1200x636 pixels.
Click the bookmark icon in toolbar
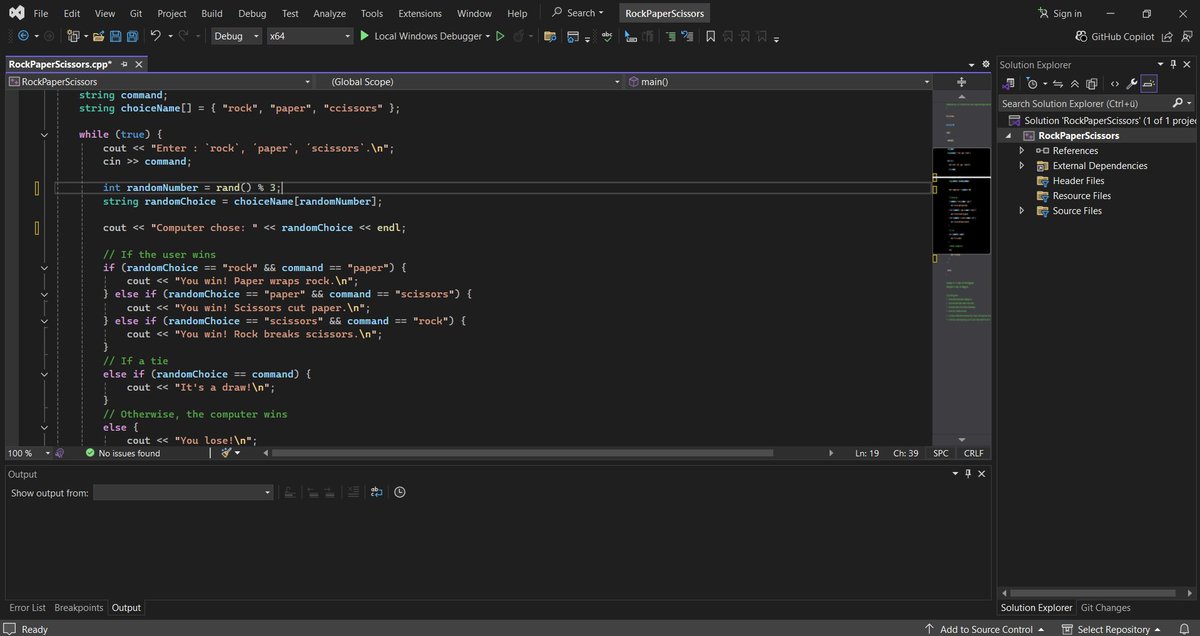710,36
